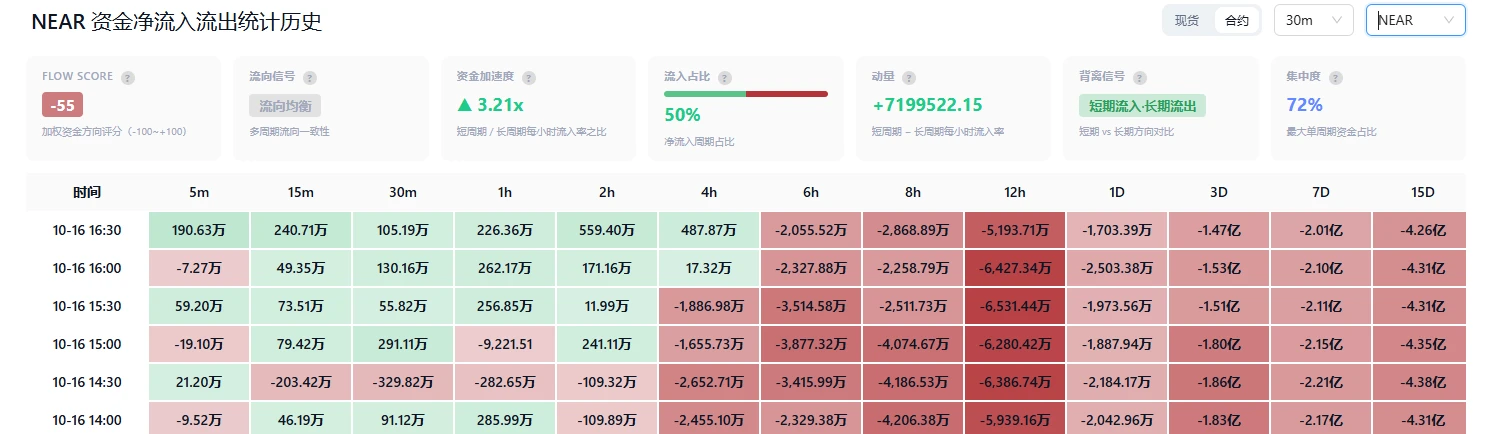The image size is (1505, 434).
Task: Click the 50% inflow ratio value
Action: coord(682,114)
